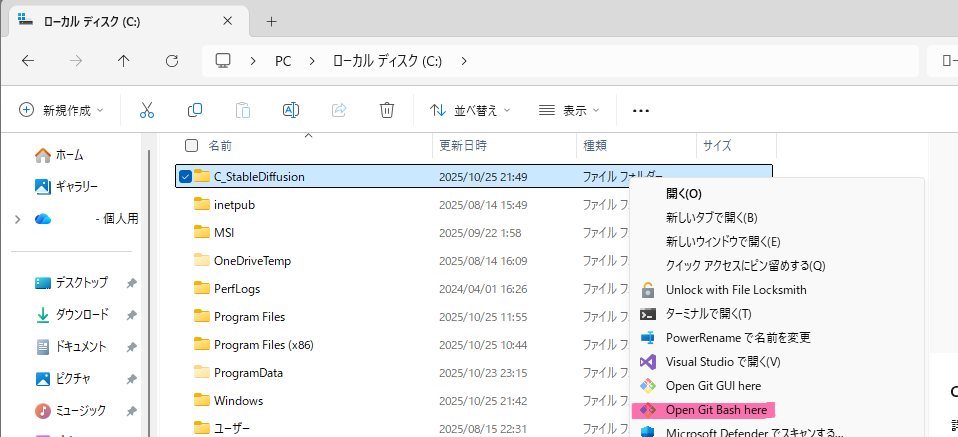Uncheck the C_StableDiffusion folder checkbox
The width and height of the screenshot is (958, 437).
click(185, 177)
